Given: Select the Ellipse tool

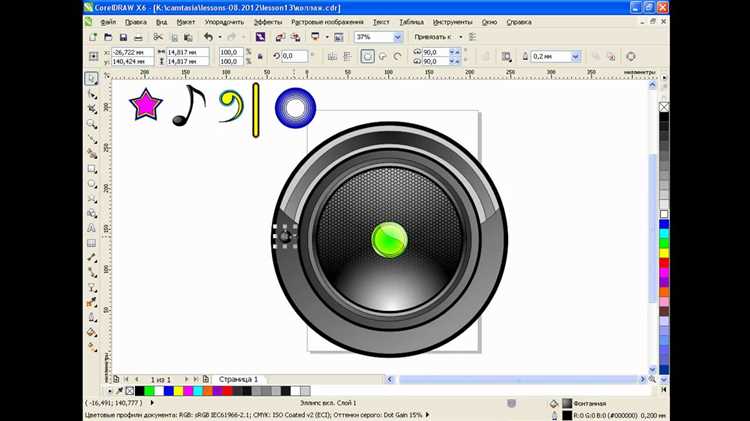Looking at the screenshot, I should 92,184.
